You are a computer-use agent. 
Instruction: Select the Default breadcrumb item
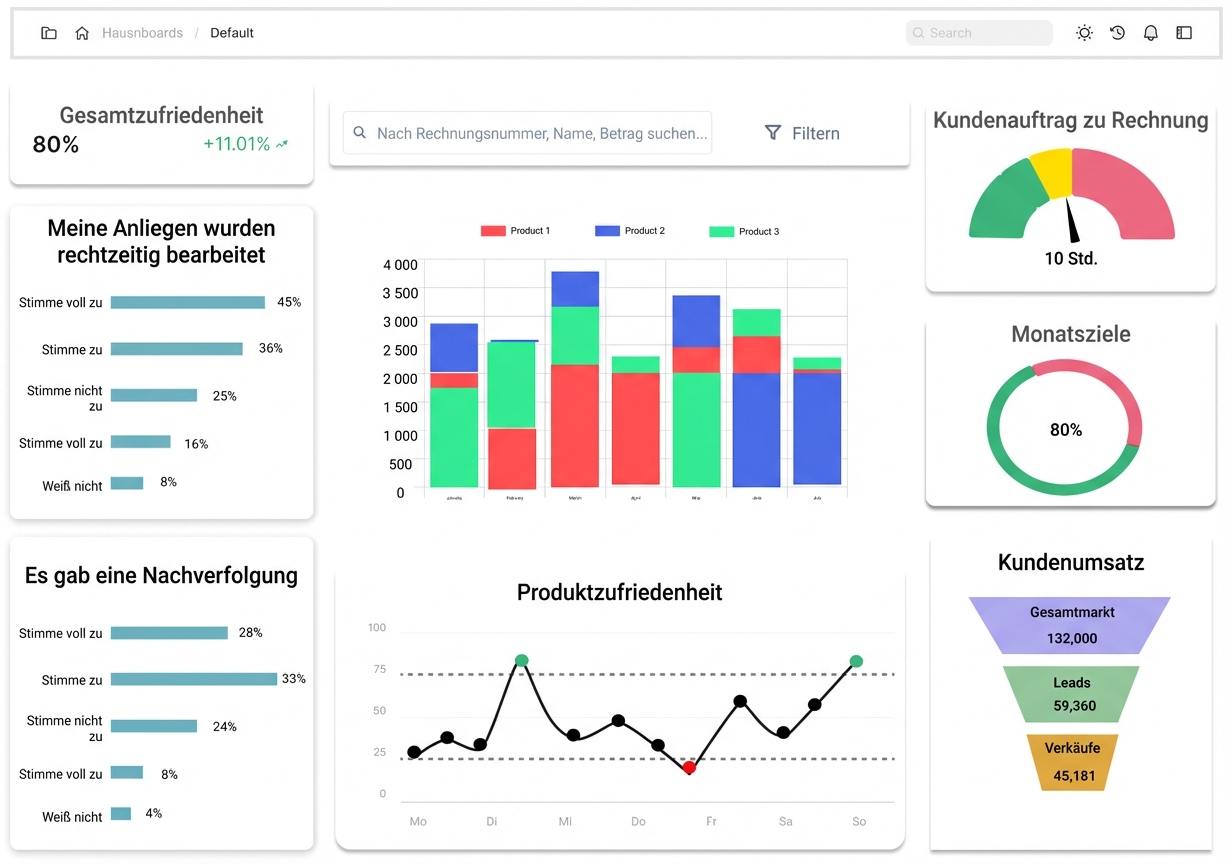pos(231,32)
